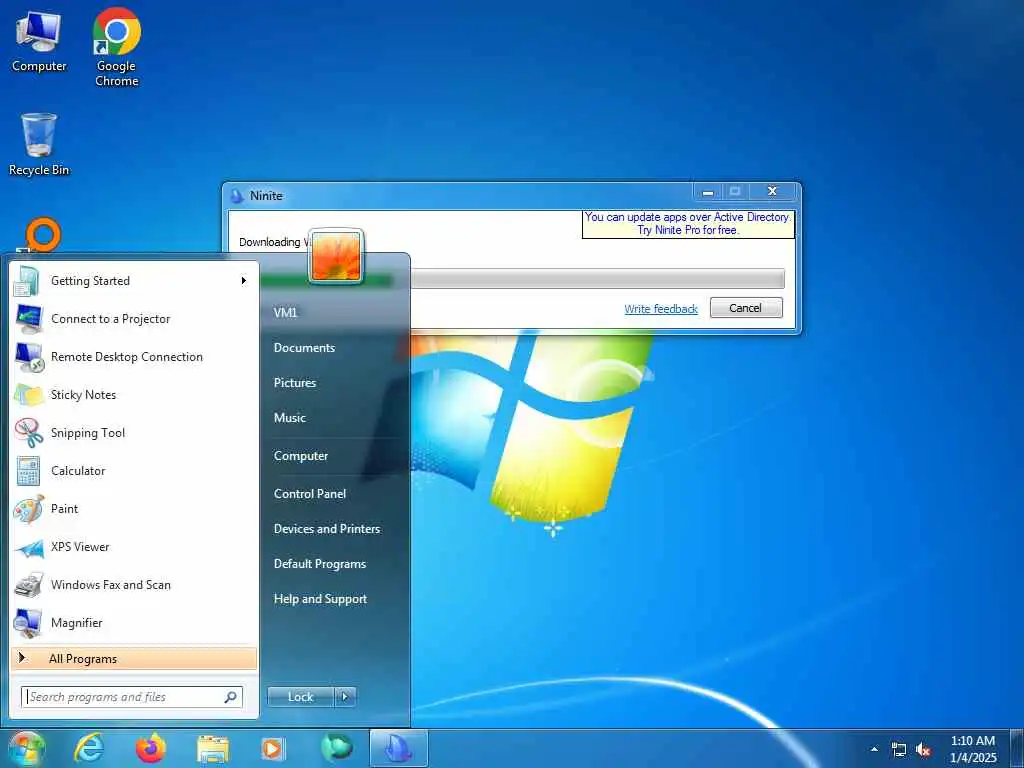1024x768 pixels.
Task: Click the Connect to a Projector icon
Action: (x=27, y=319)
